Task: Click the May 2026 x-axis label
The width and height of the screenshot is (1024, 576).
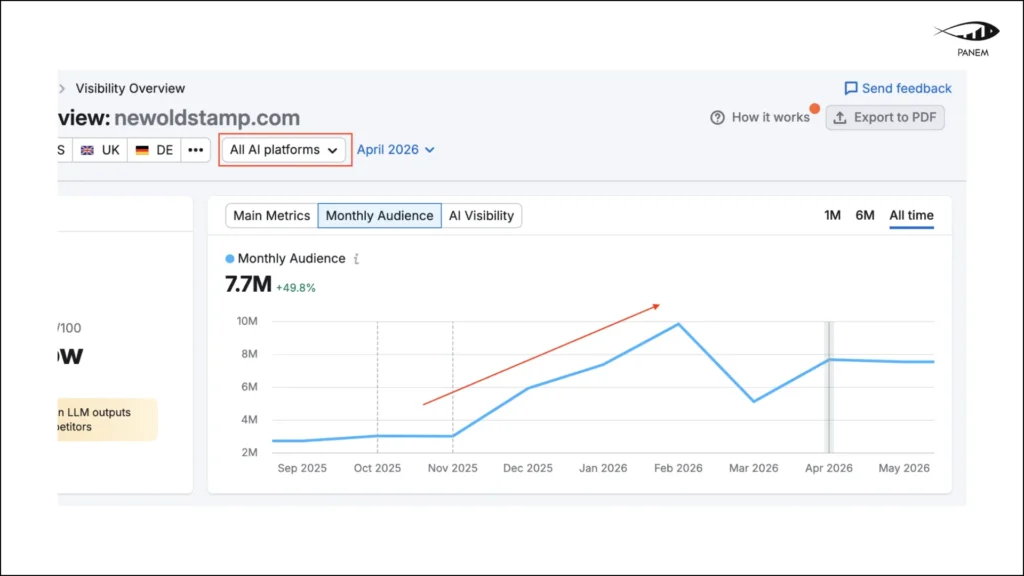Action: pos(904,468)
